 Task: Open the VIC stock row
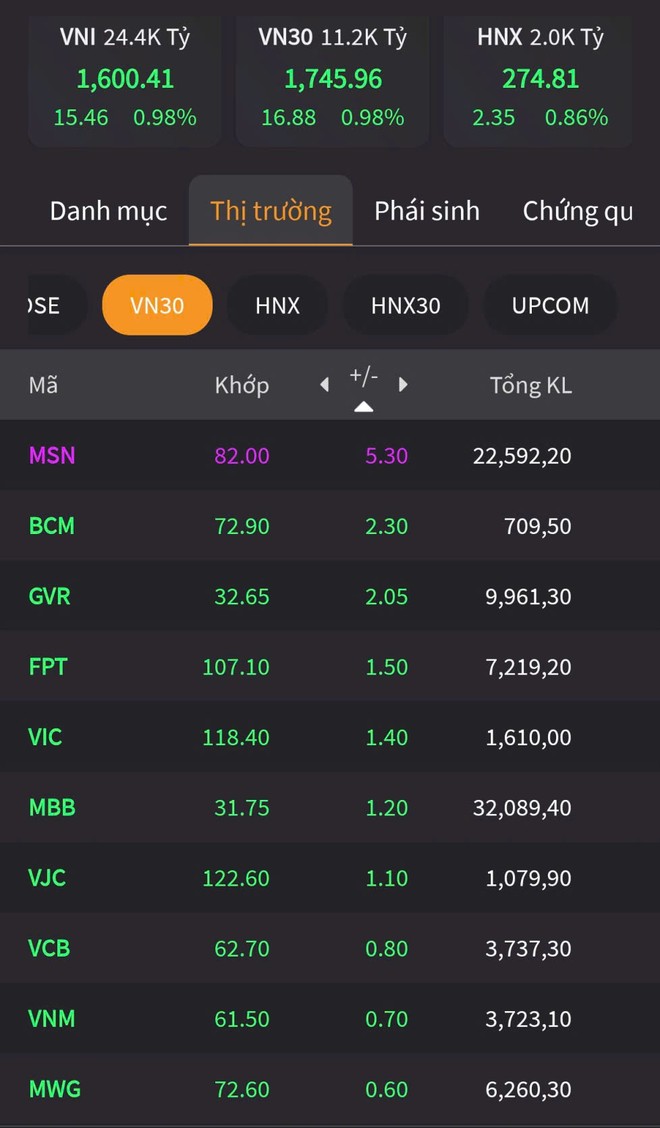point(330,737)
